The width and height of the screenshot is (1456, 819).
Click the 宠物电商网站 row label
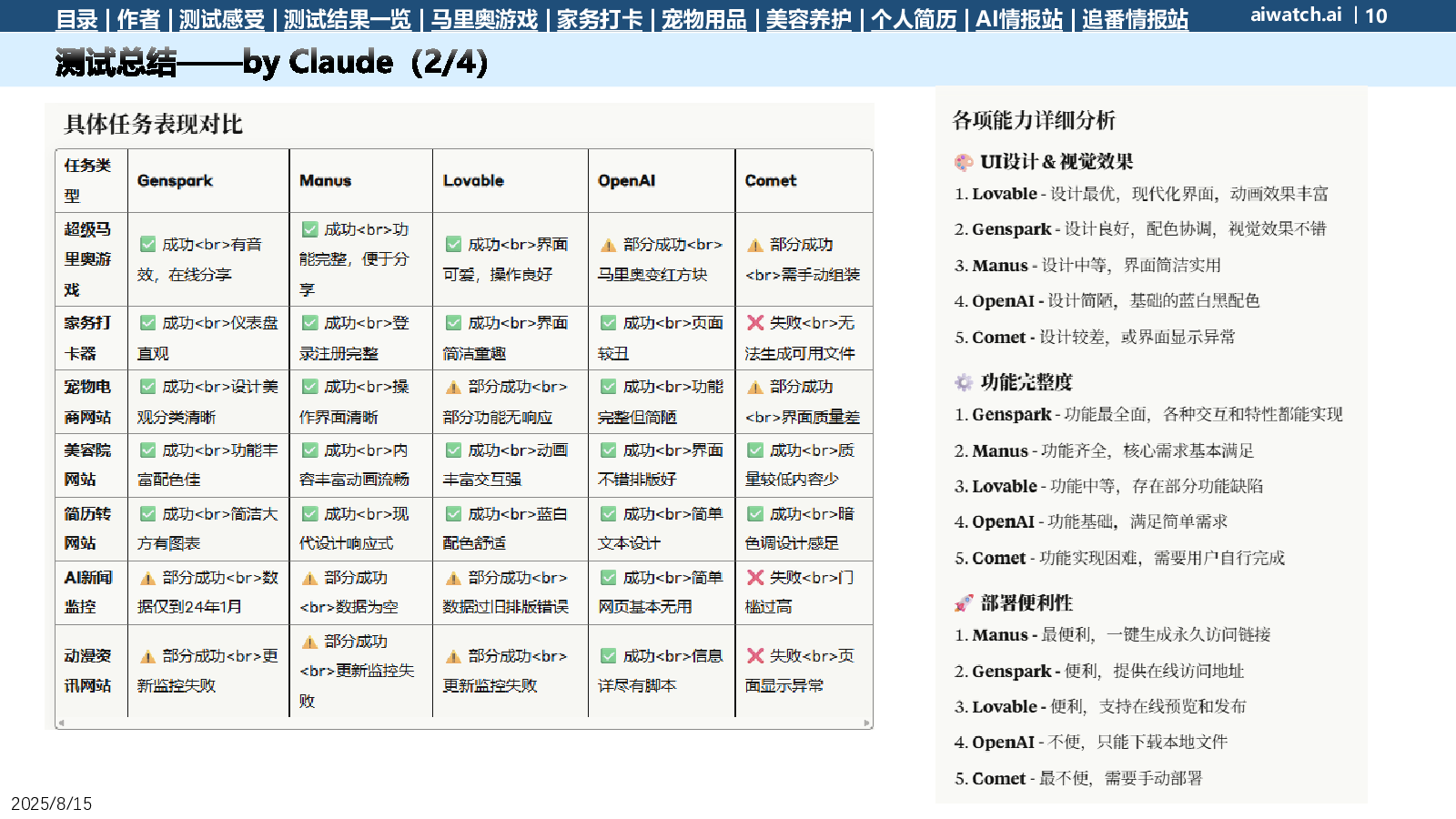tap(87, 401)
